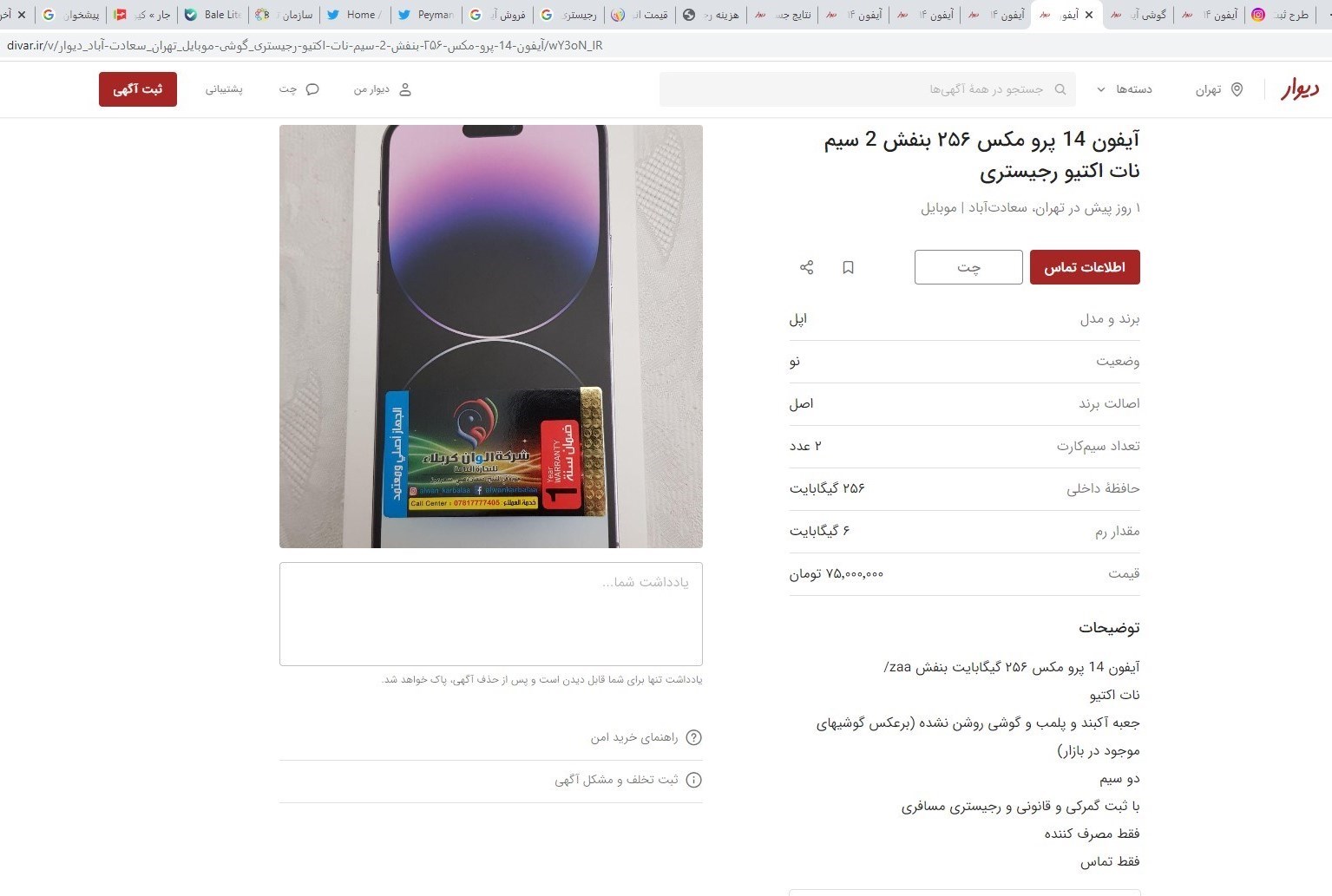Click the question mark icon for راهنمای خرید امن
This screenshot has height=896, width=1332.
pyautogui.click(x=693, y=737)
